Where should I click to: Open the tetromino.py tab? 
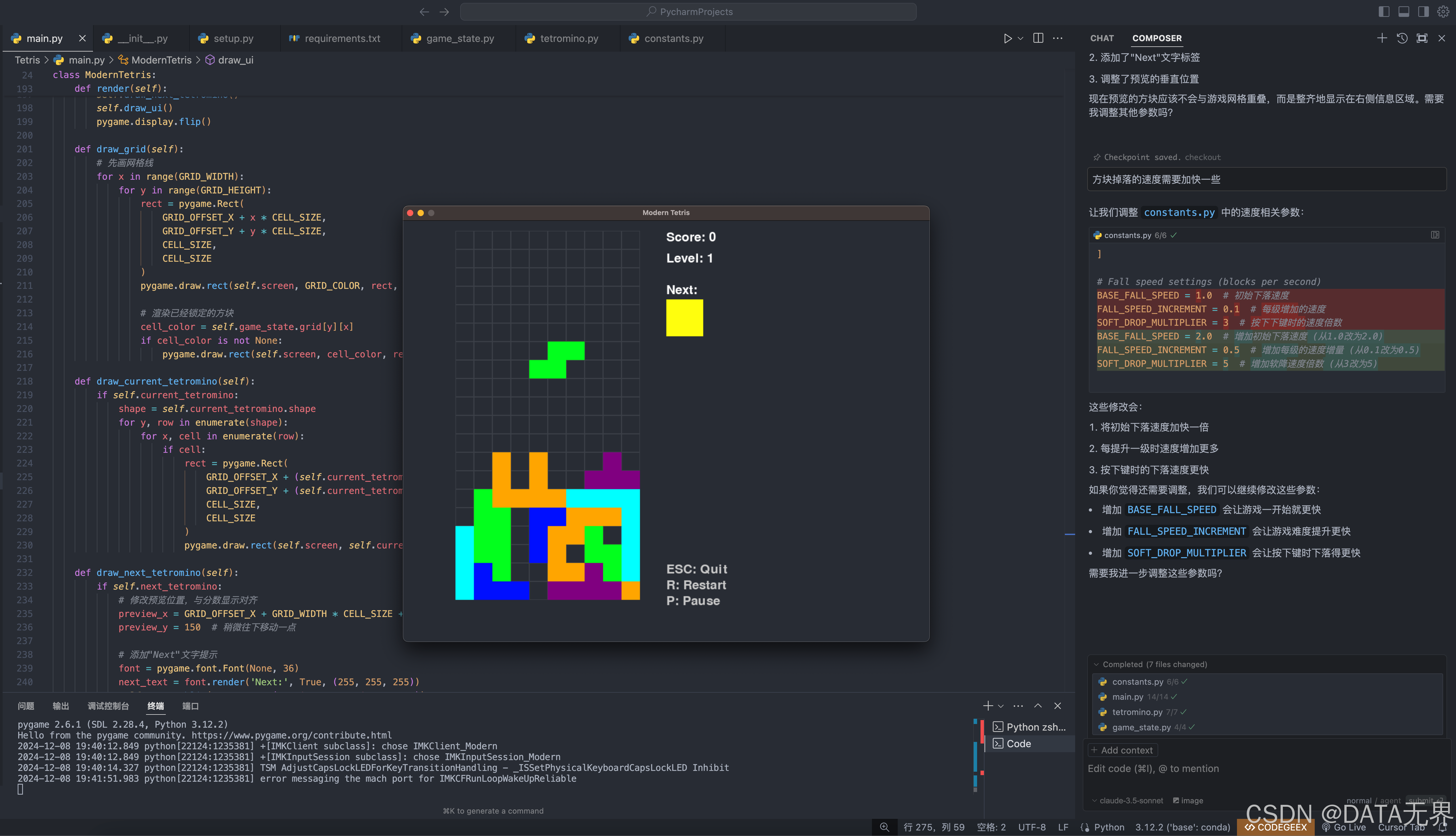coord(568,38)
